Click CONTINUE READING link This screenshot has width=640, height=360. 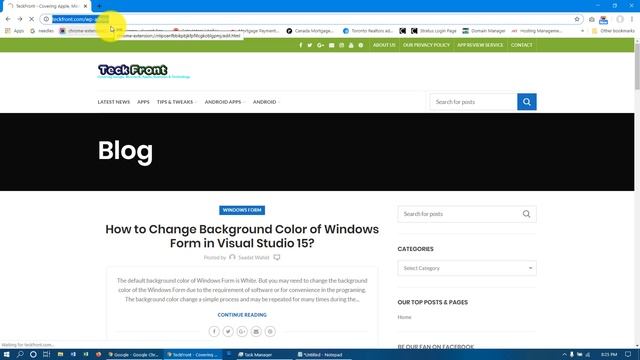coord(242,315)
